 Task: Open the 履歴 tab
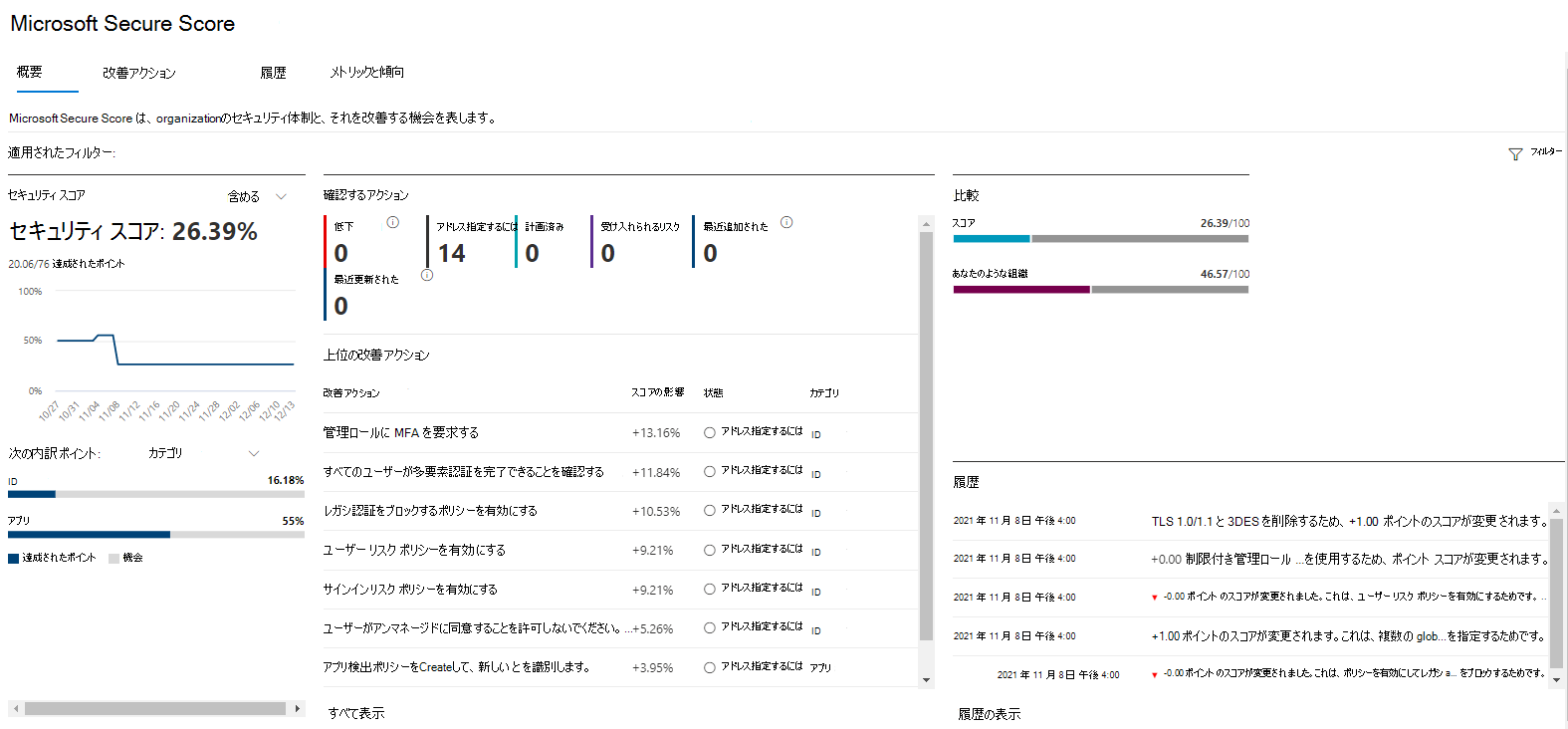[273, 73]
